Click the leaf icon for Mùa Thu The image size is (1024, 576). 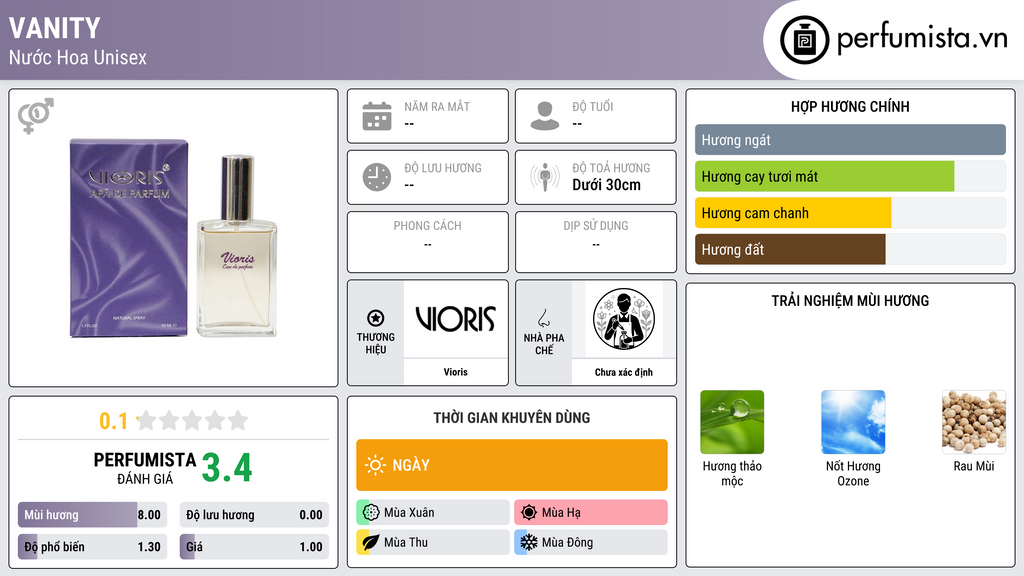(371, 542)
